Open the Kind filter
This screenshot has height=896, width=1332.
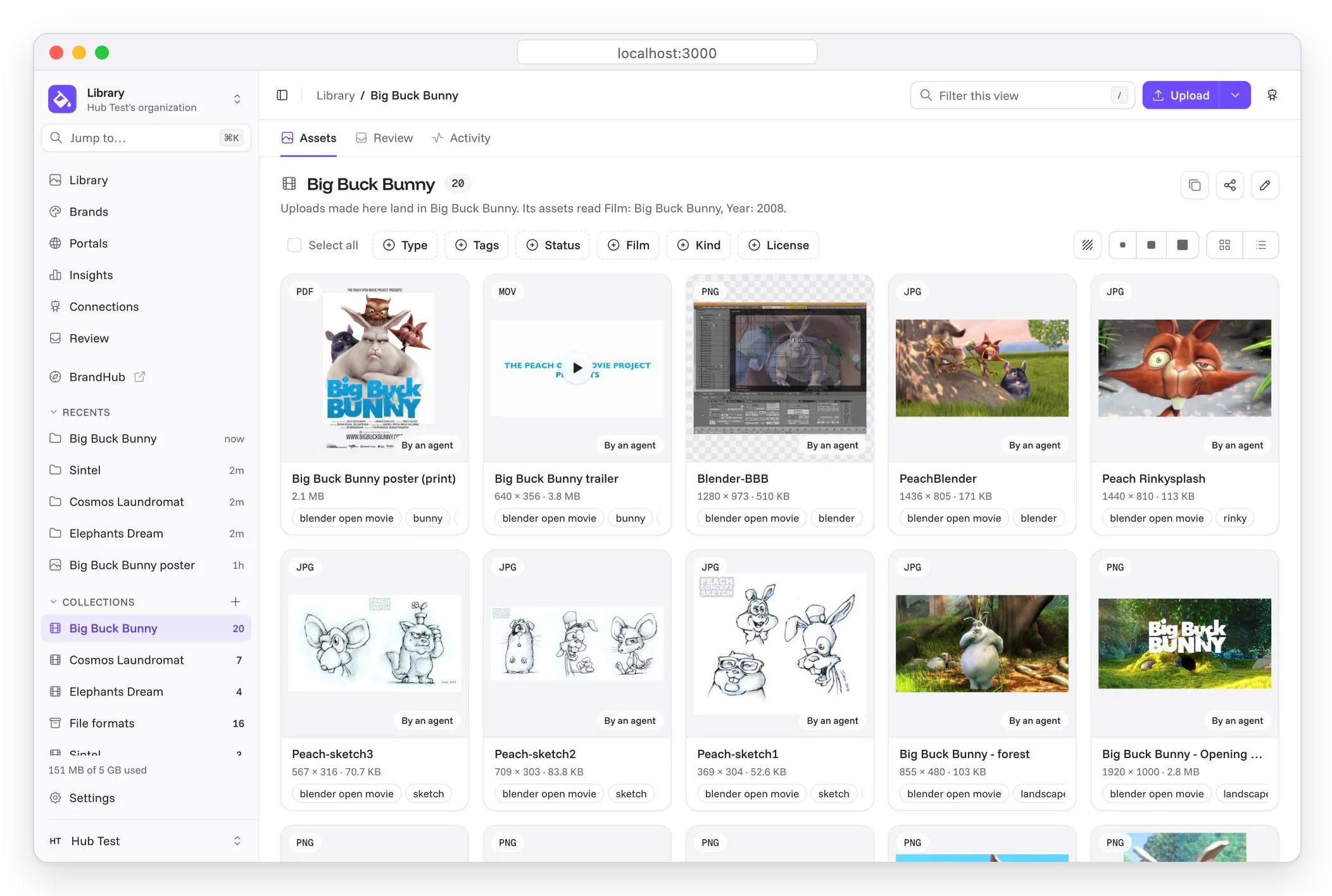[699, 245]
